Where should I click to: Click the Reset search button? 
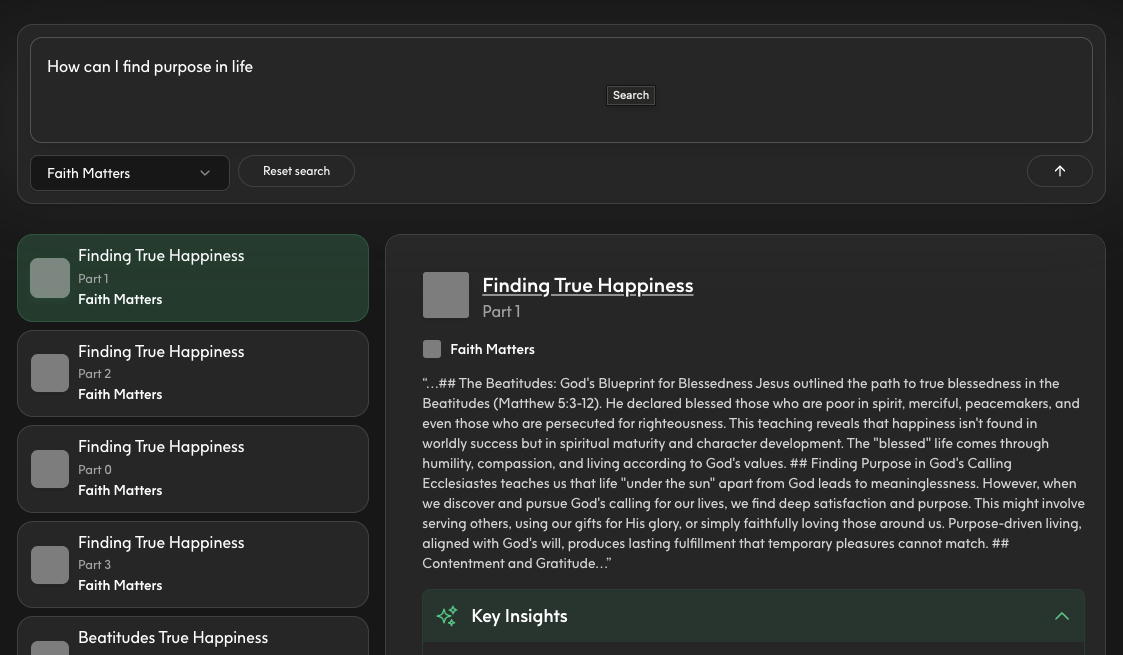pyautogui.click(x=296, y=171)
